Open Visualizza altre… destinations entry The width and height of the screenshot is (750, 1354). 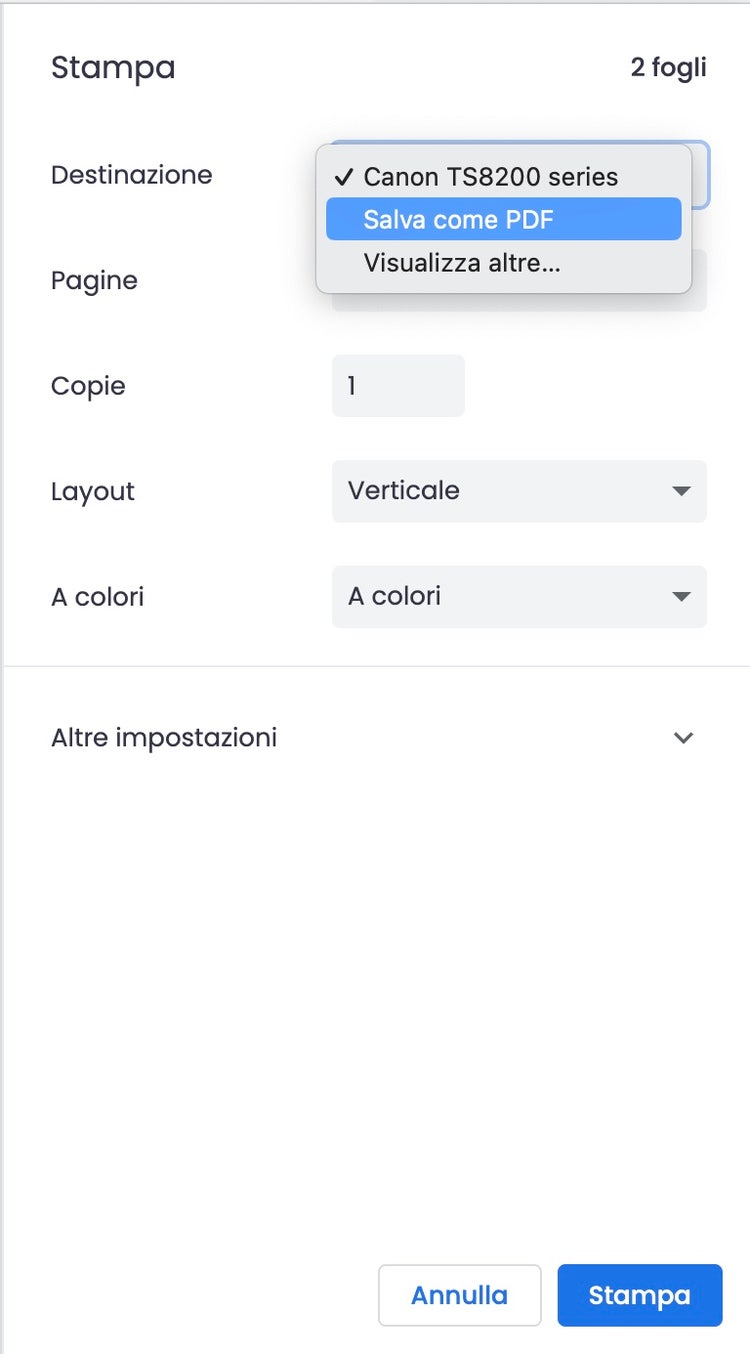[x=461, y=264]
